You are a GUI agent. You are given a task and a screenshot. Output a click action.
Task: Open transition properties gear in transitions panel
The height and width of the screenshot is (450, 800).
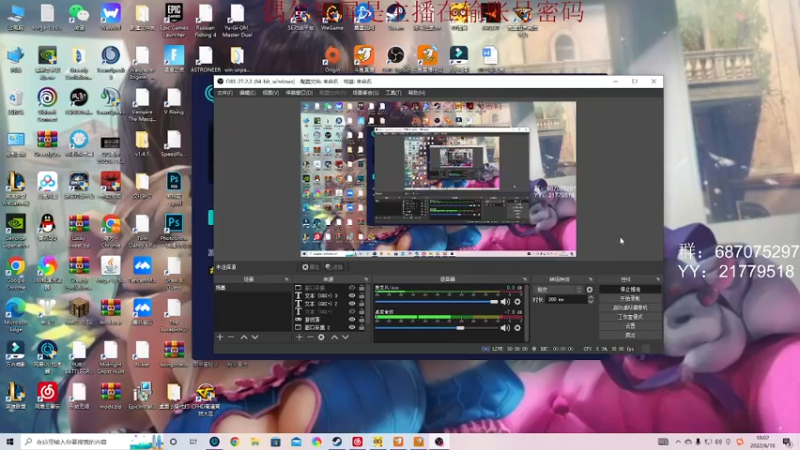pos(590,289)
